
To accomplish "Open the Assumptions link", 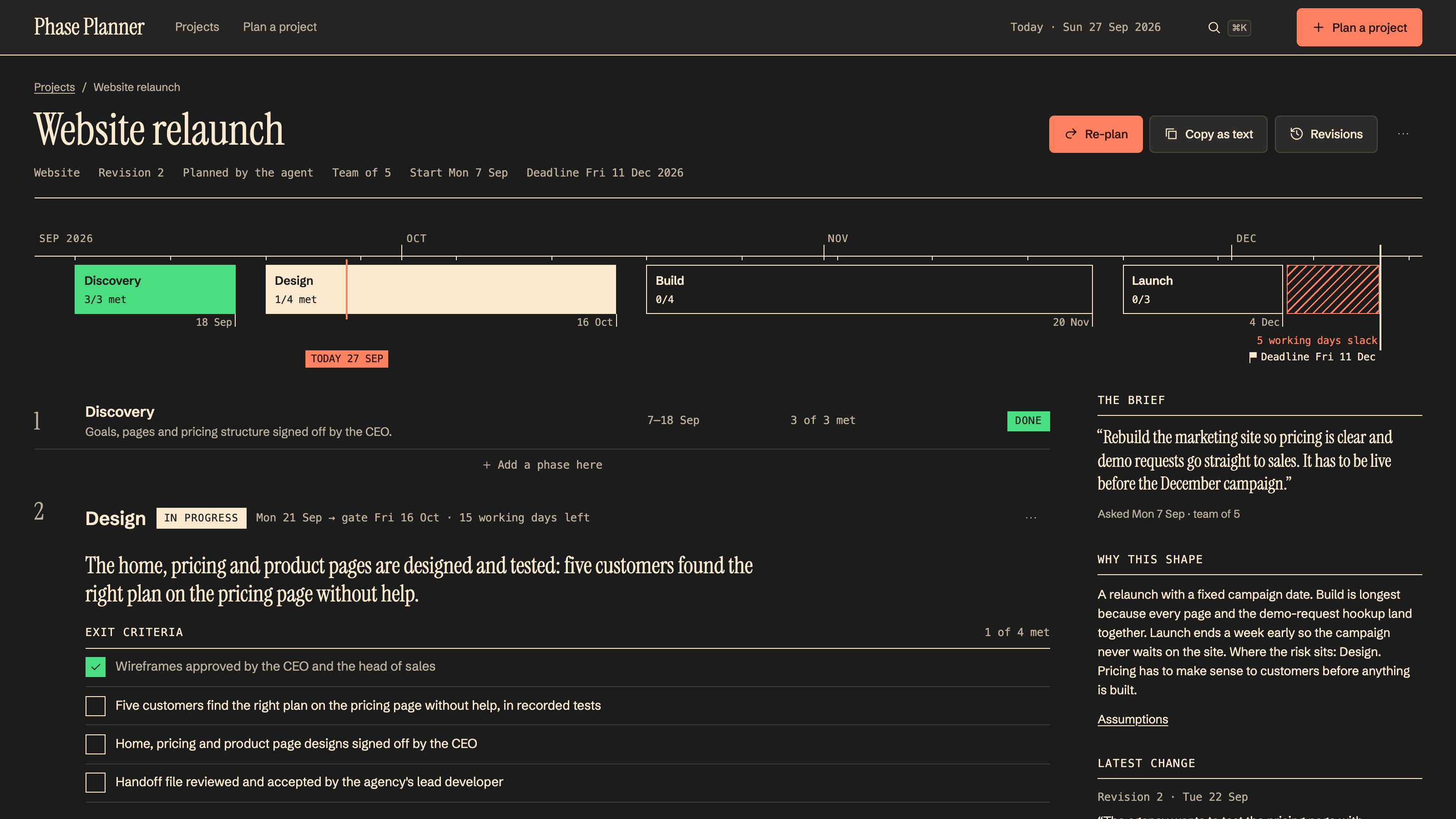I will pos(1132,719).
